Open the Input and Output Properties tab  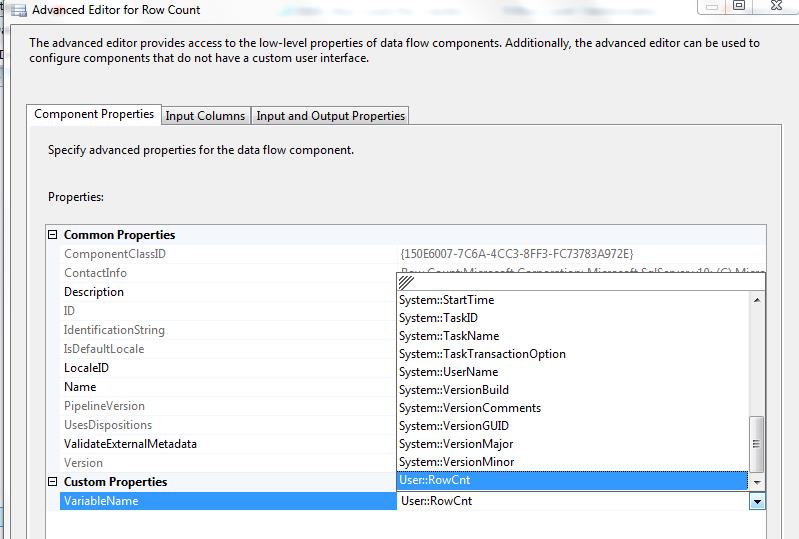pyautogui.click(x=330, y=116)
